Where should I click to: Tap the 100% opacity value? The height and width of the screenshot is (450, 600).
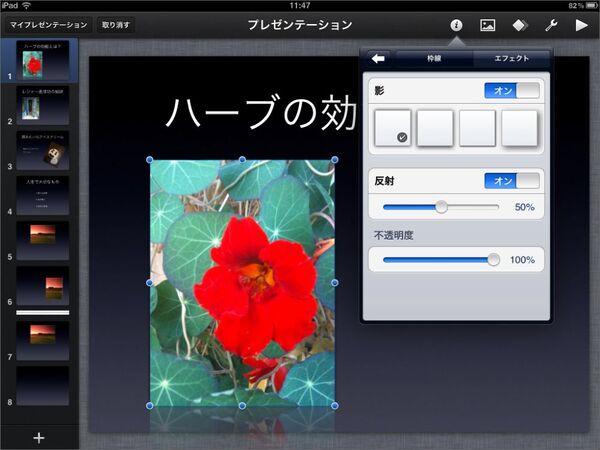pos(522,260)
